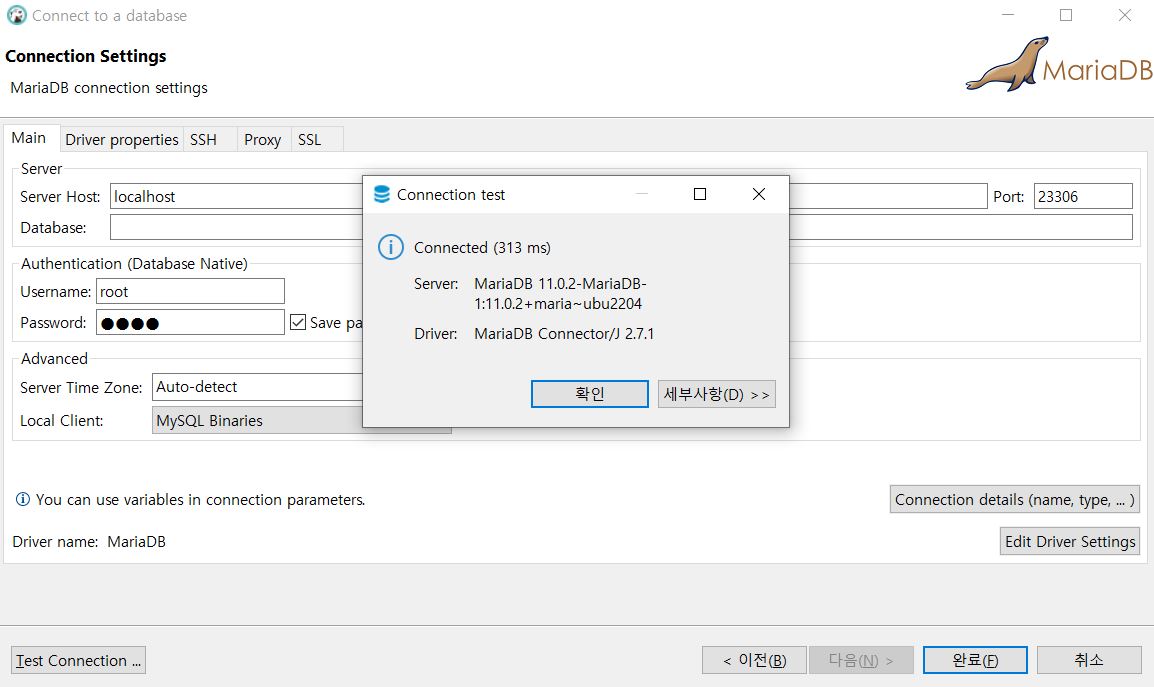The image size is (1154, 687).
Task: Open Connection details (name, type, ...)
Action: click(x=1015, y=499)
